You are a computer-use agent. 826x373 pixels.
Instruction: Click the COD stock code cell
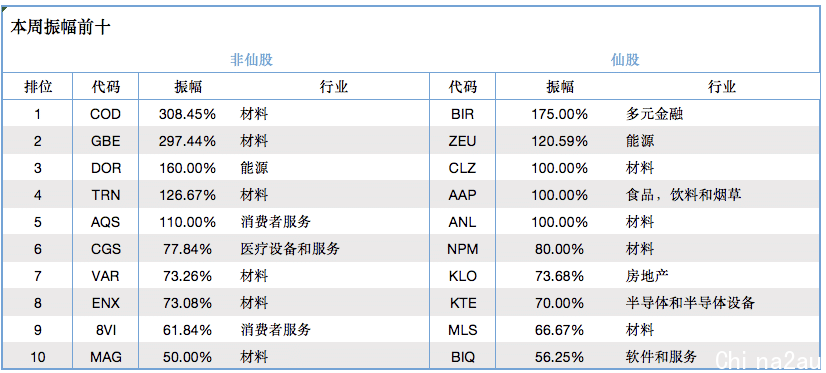tap(105, 114)
